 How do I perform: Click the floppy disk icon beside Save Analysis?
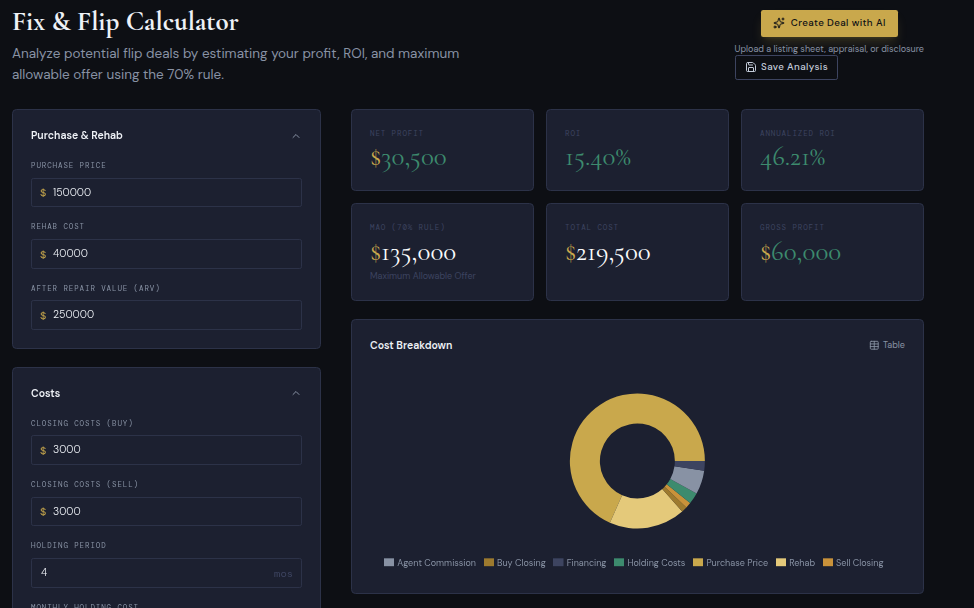pyautogui.click(x=750, y=67)
